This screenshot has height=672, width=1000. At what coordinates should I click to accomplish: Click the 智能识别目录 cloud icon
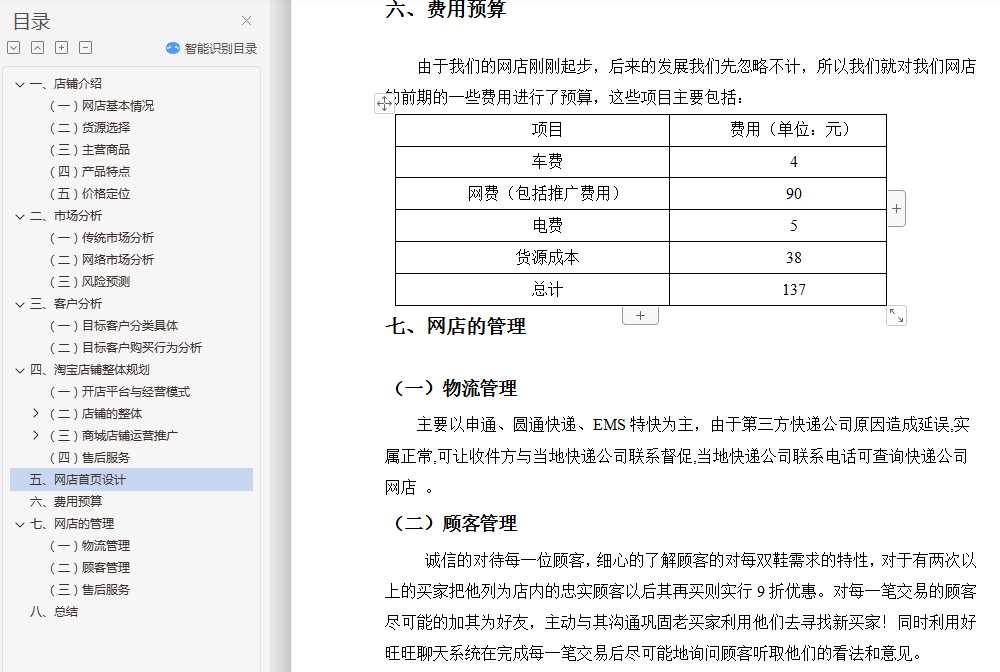point(173,48)
